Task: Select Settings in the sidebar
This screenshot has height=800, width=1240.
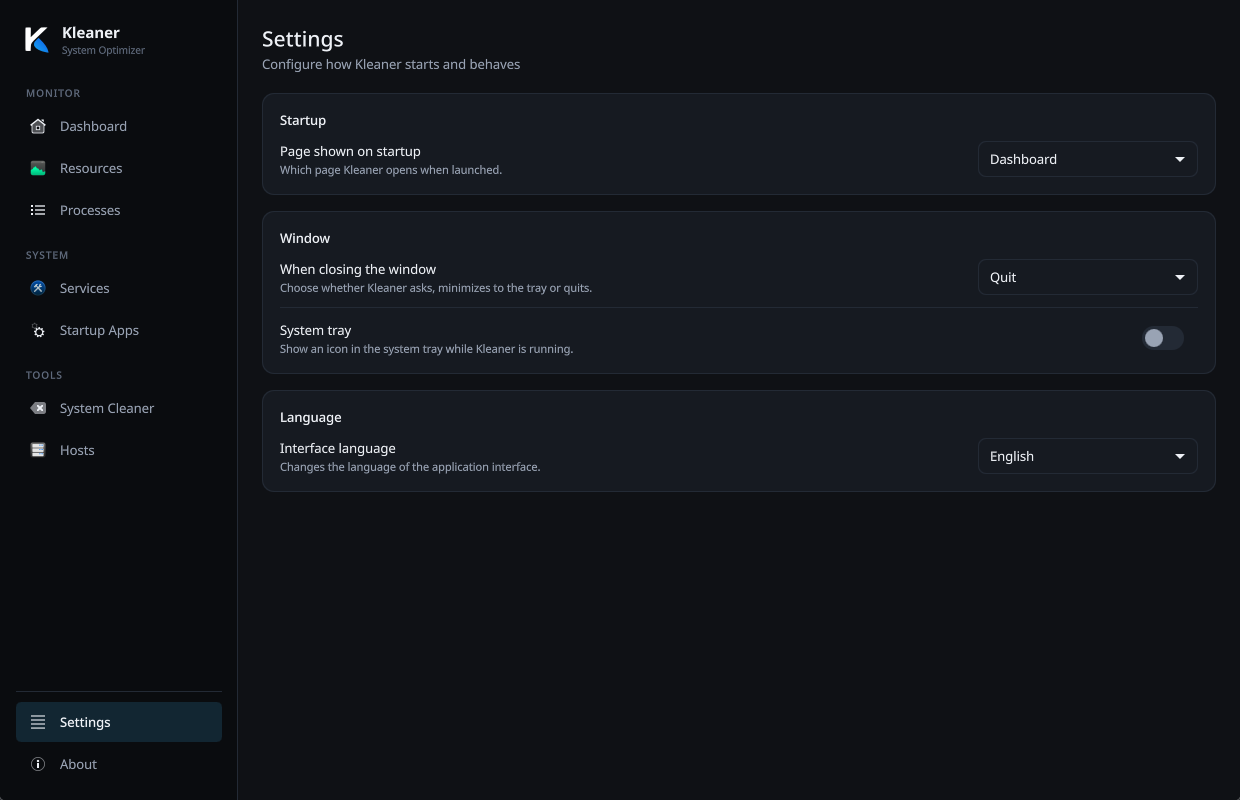Action: (x=119, y=722)
